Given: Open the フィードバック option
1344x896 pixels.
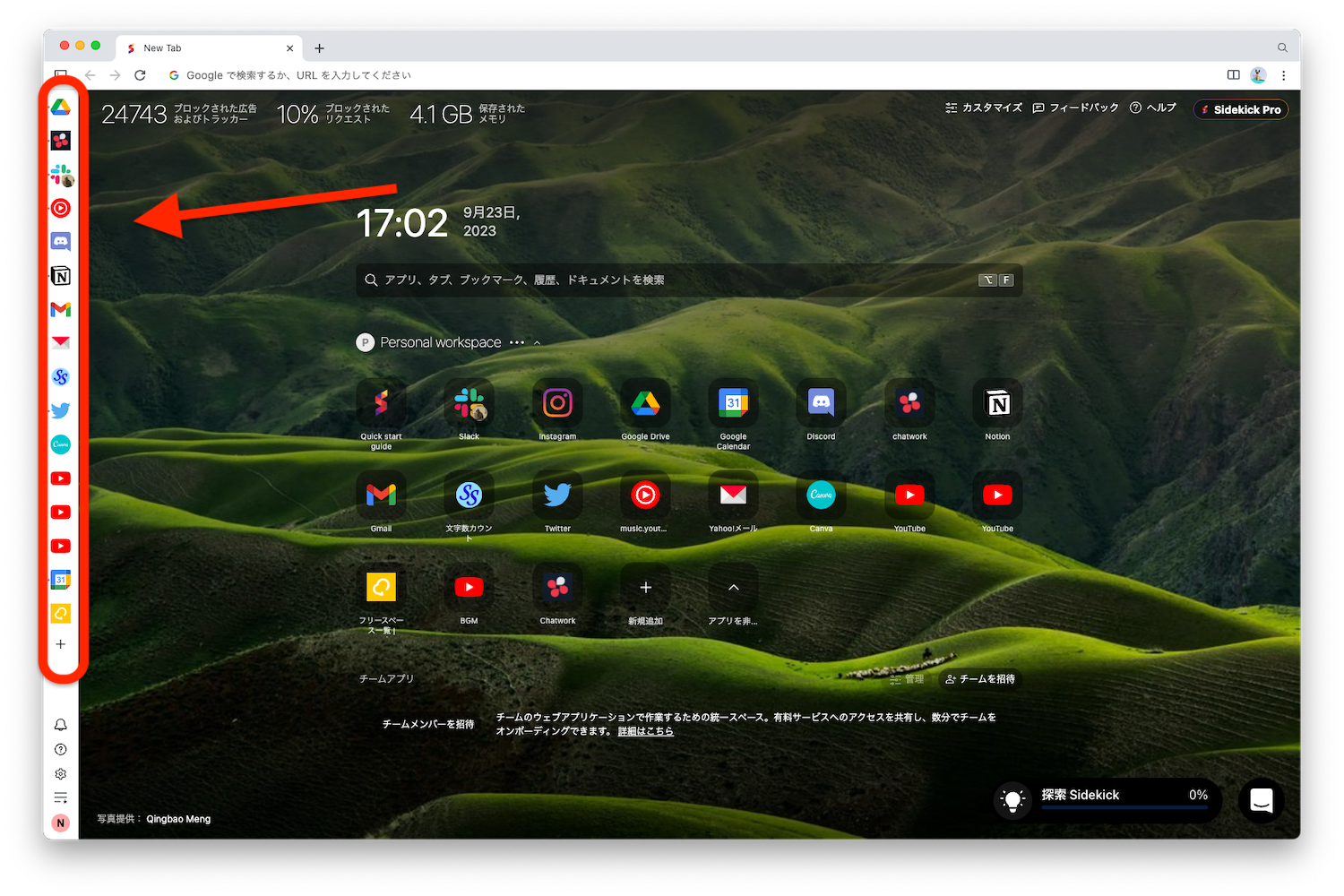Looking at the screenshot, I should 1075,108.
